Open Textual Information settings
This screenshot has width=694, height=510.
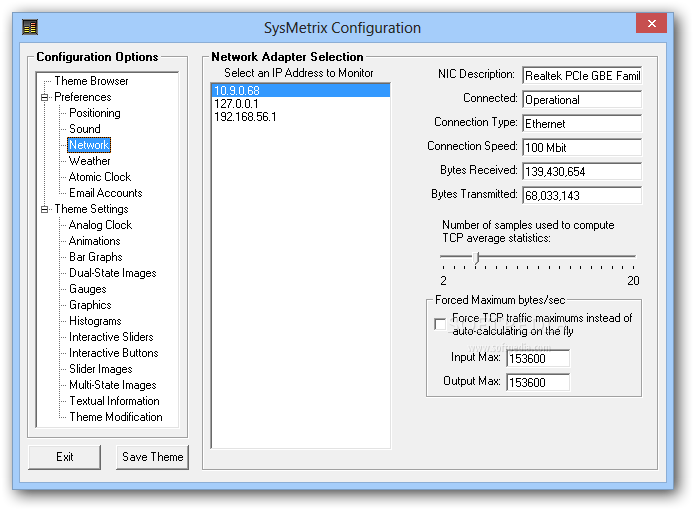pyautogui.click(x=114, y=401)
